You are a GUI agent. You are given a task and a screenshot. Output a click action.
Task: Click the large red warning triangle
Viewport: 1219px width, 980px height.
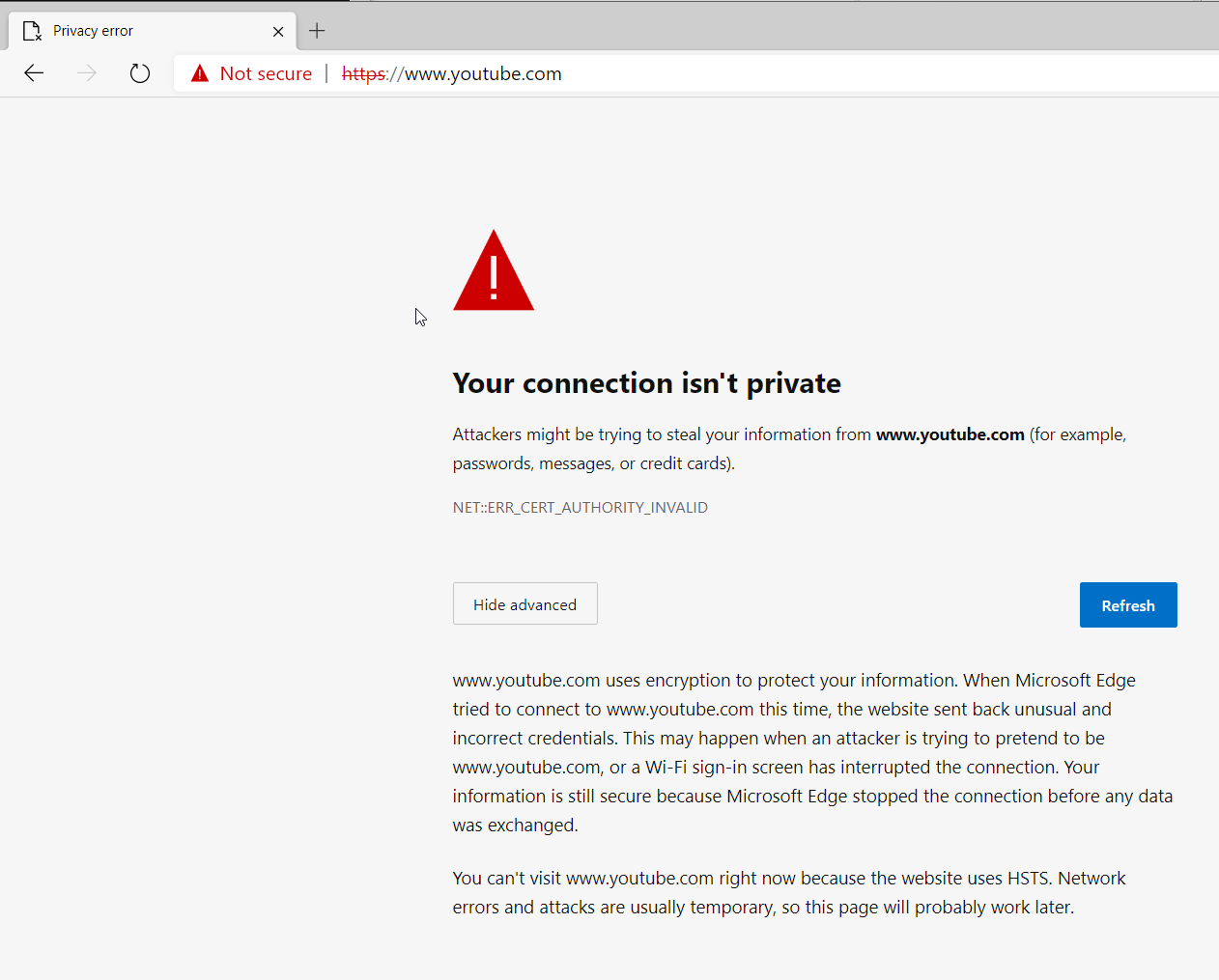pyautogui.click(x=494, y=270)
